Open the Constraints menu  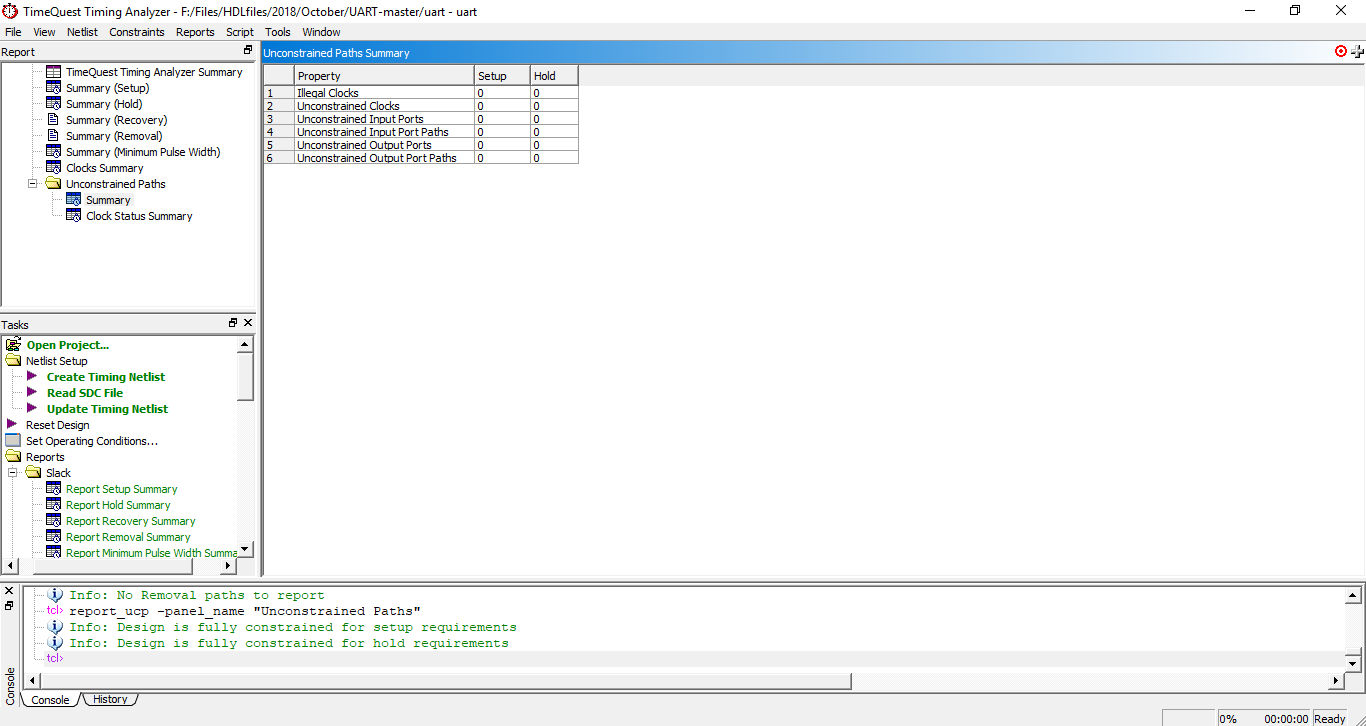point(137,32)
